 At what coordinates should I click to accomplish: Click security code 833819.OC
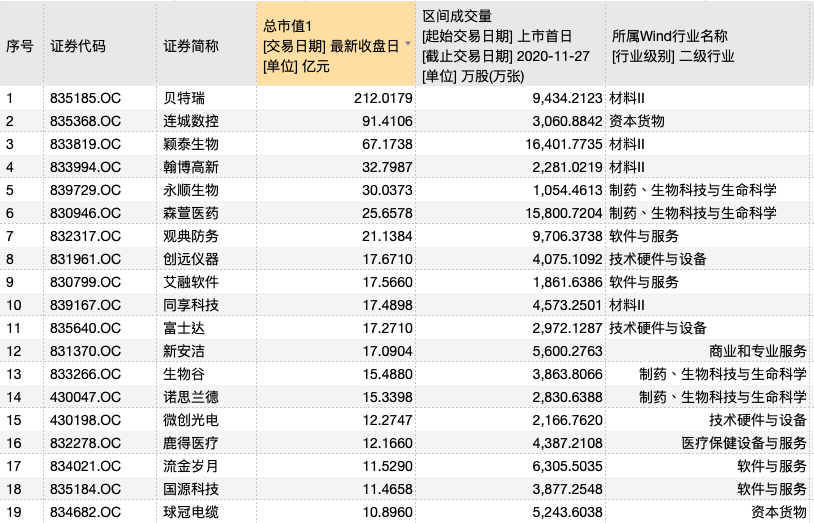tap(85, 144)
